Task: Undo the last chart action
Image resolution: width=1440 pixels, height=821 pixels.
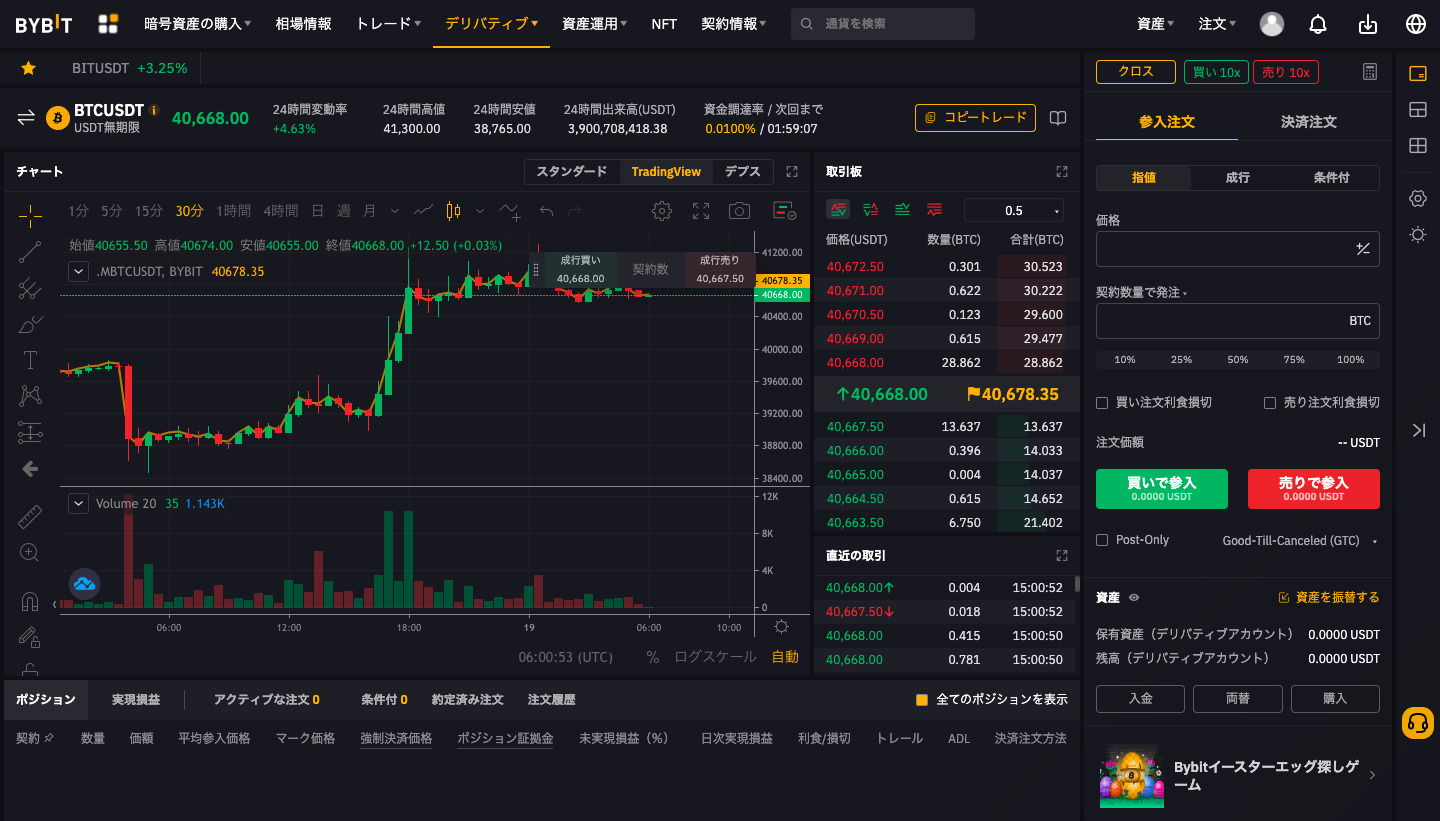Action: click(546, 211)
